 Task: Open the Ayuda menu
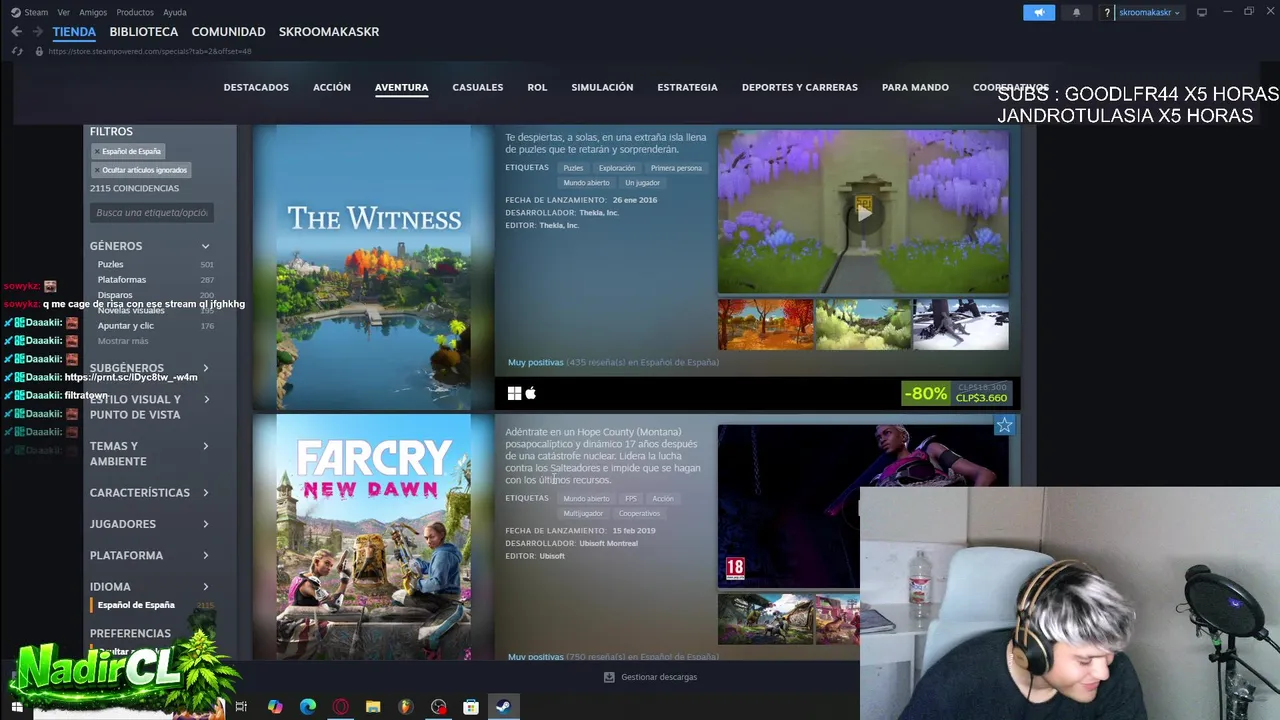175,12
